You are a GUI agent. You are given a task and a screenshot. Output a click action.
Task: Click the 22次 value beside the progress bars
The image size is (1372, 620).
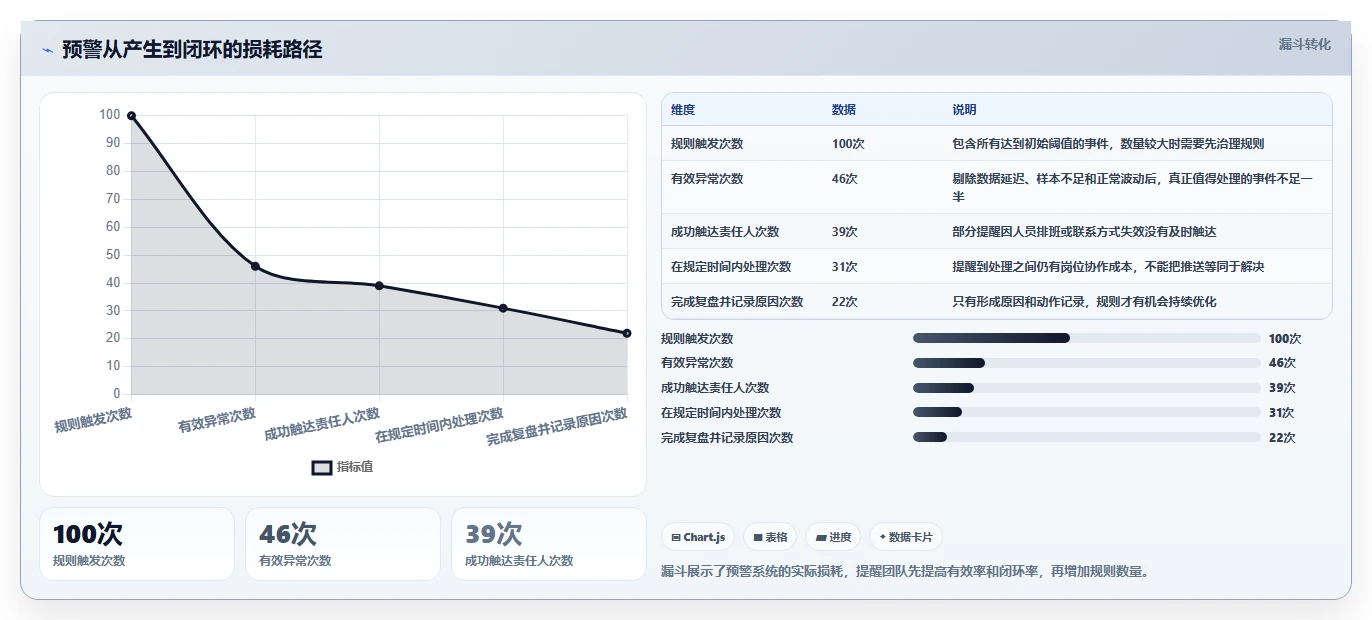pyautogui.click(x=1282, y=437)
